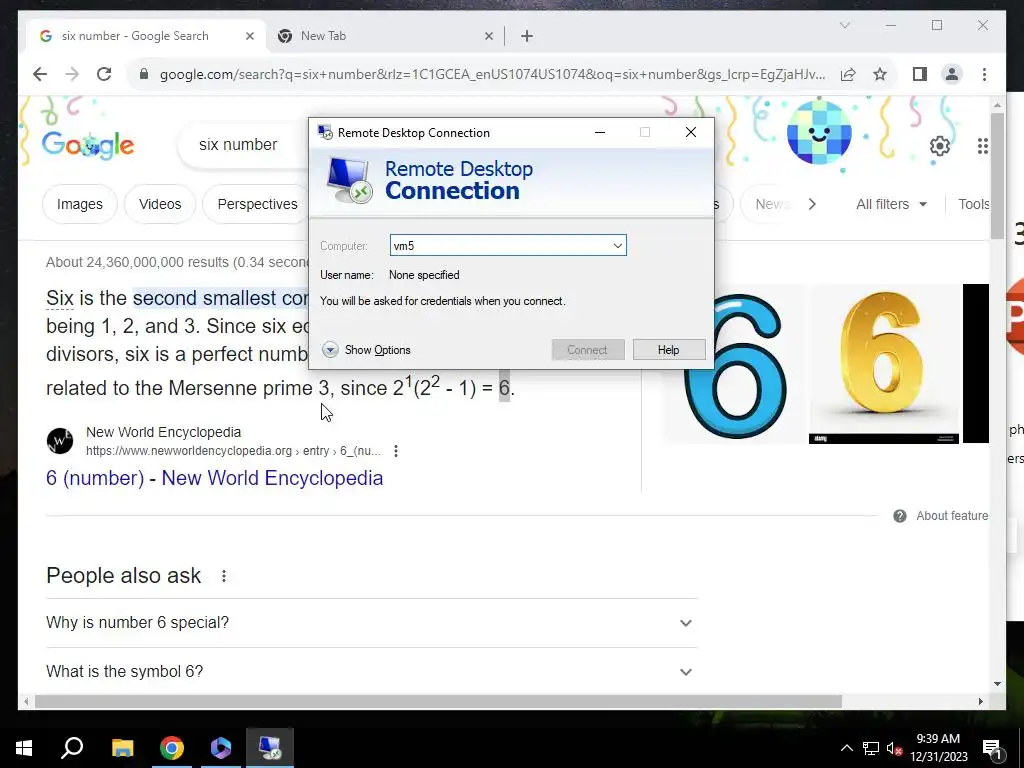Share this page from the address bar
The image size is (1024, 768).
848,74
